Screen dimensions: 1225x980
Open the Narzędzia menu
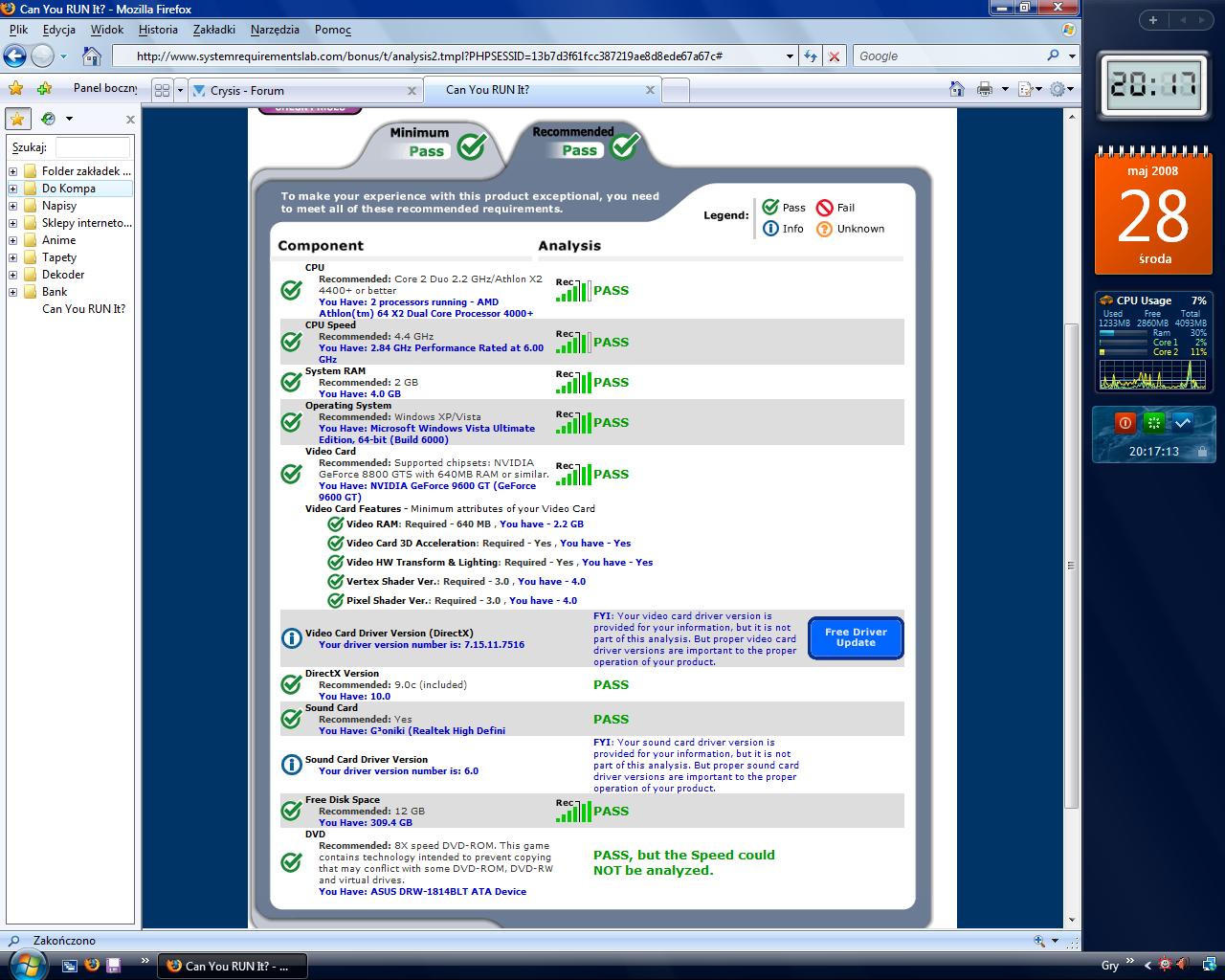[275, 30]
